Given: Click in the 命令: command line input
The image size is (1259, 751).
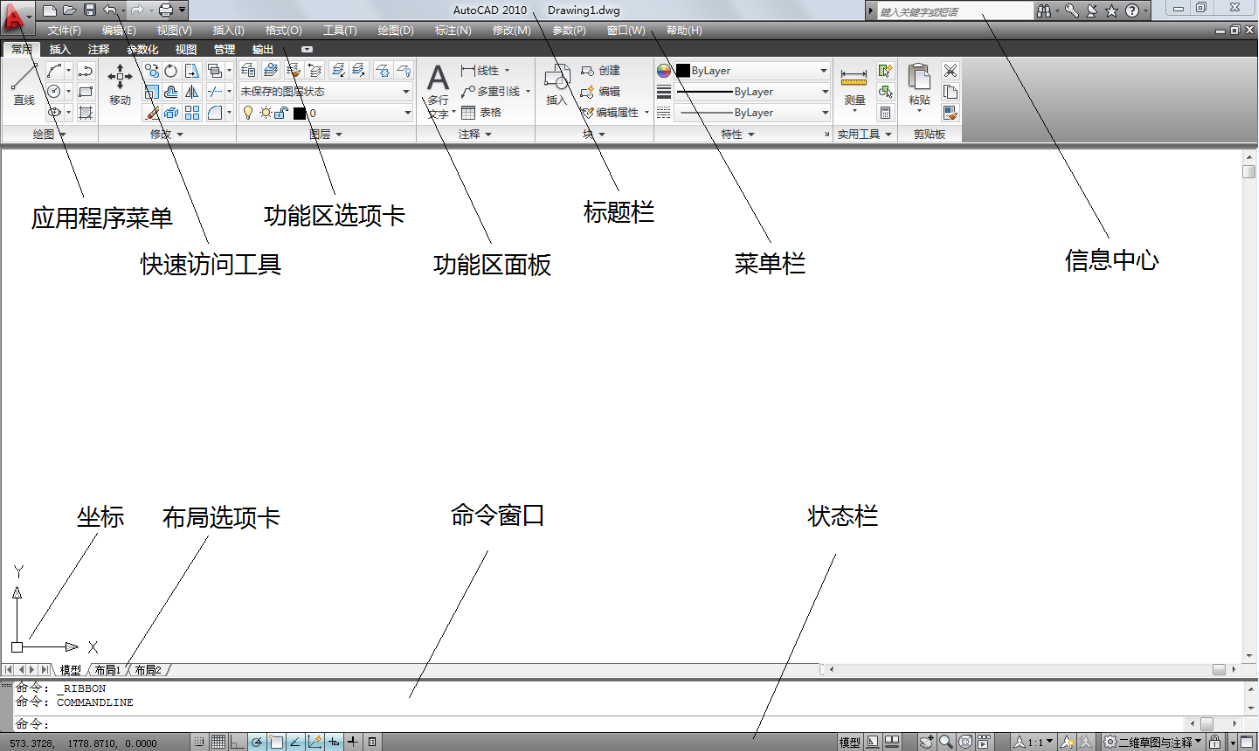Looking at the screenshot, I should (x=600, y=723).
